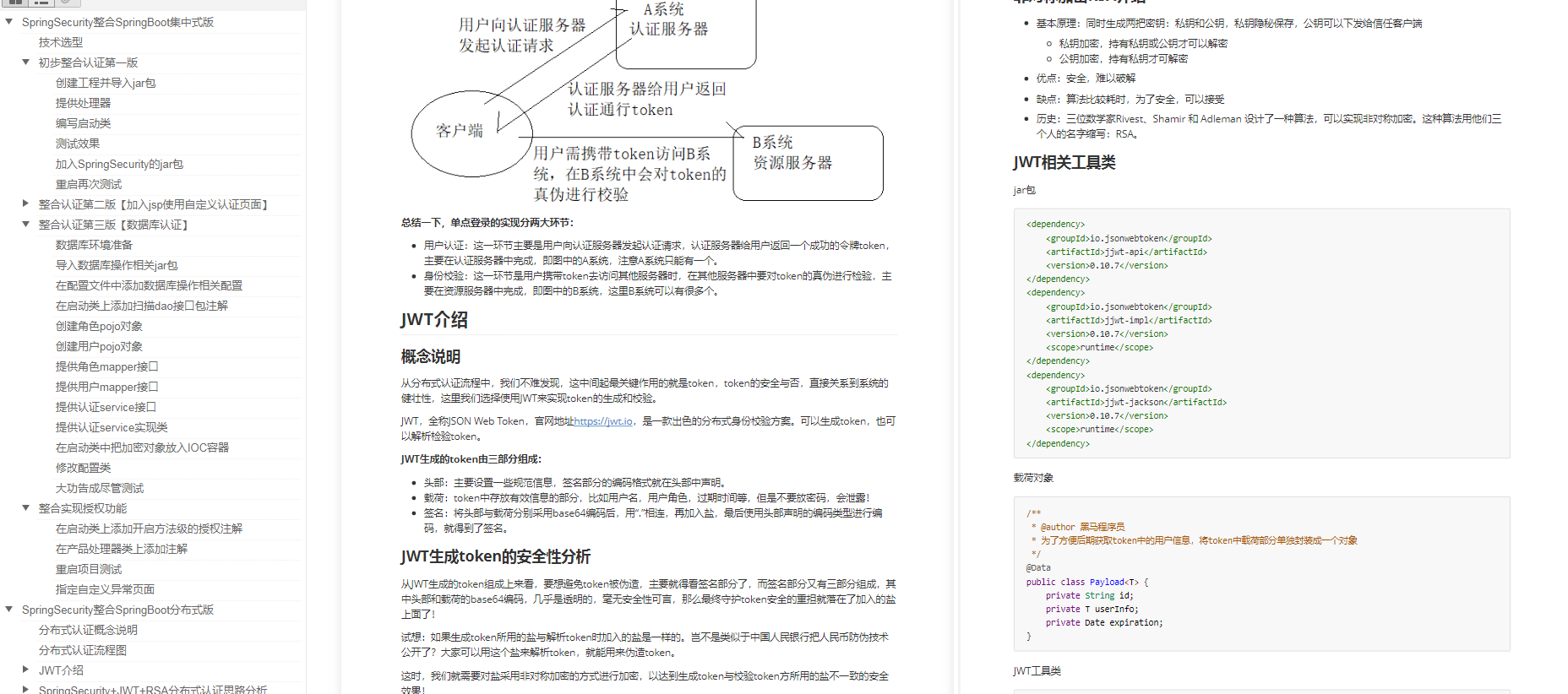Show the document outline view button
The image size is (1568, 694).
pyautogui.click(x=41, y=3)
